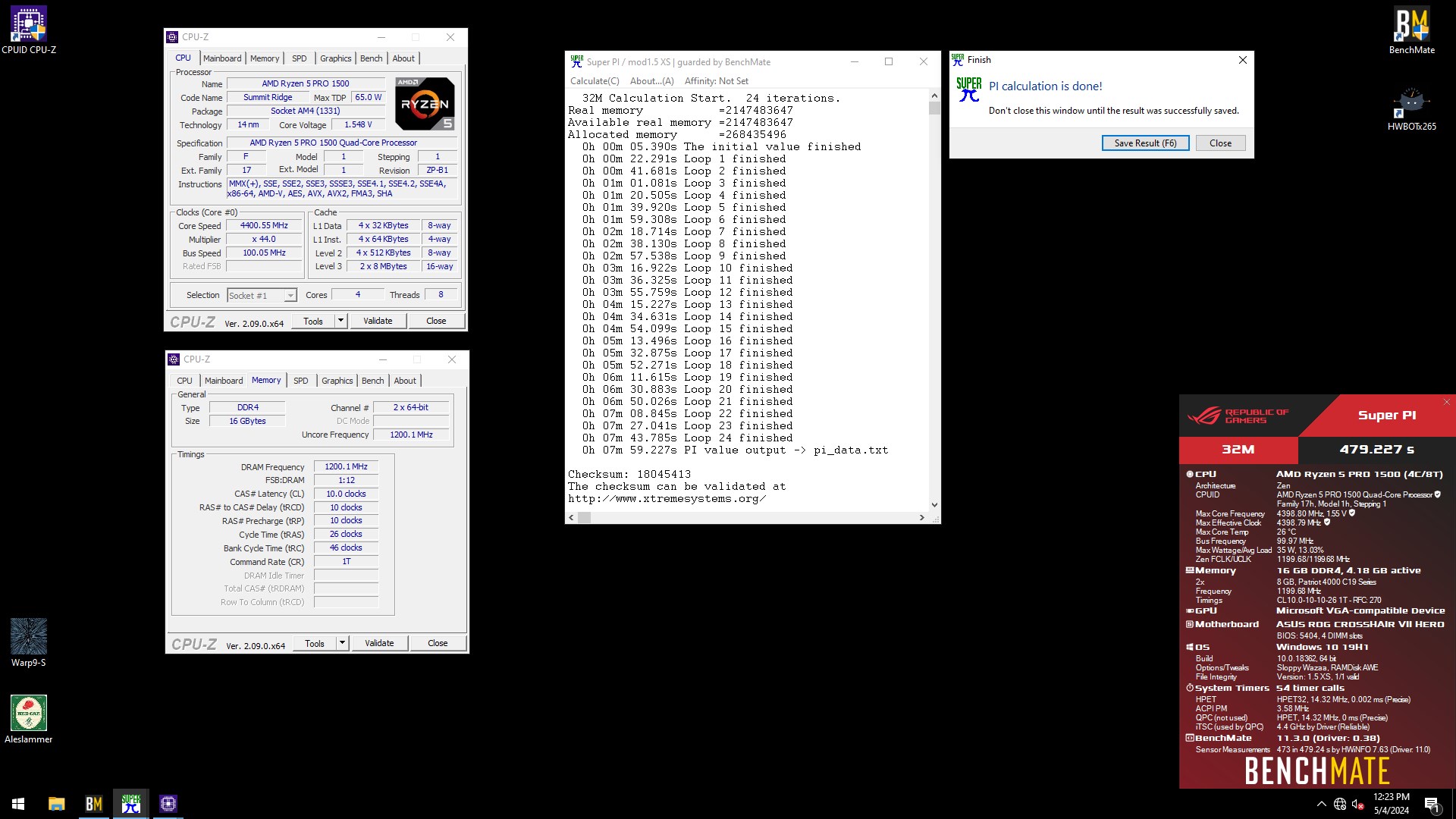This screenshot has height=819, width=1456.
Task: Click Close button in upper CPU-Z window
Action: point(436,321)
